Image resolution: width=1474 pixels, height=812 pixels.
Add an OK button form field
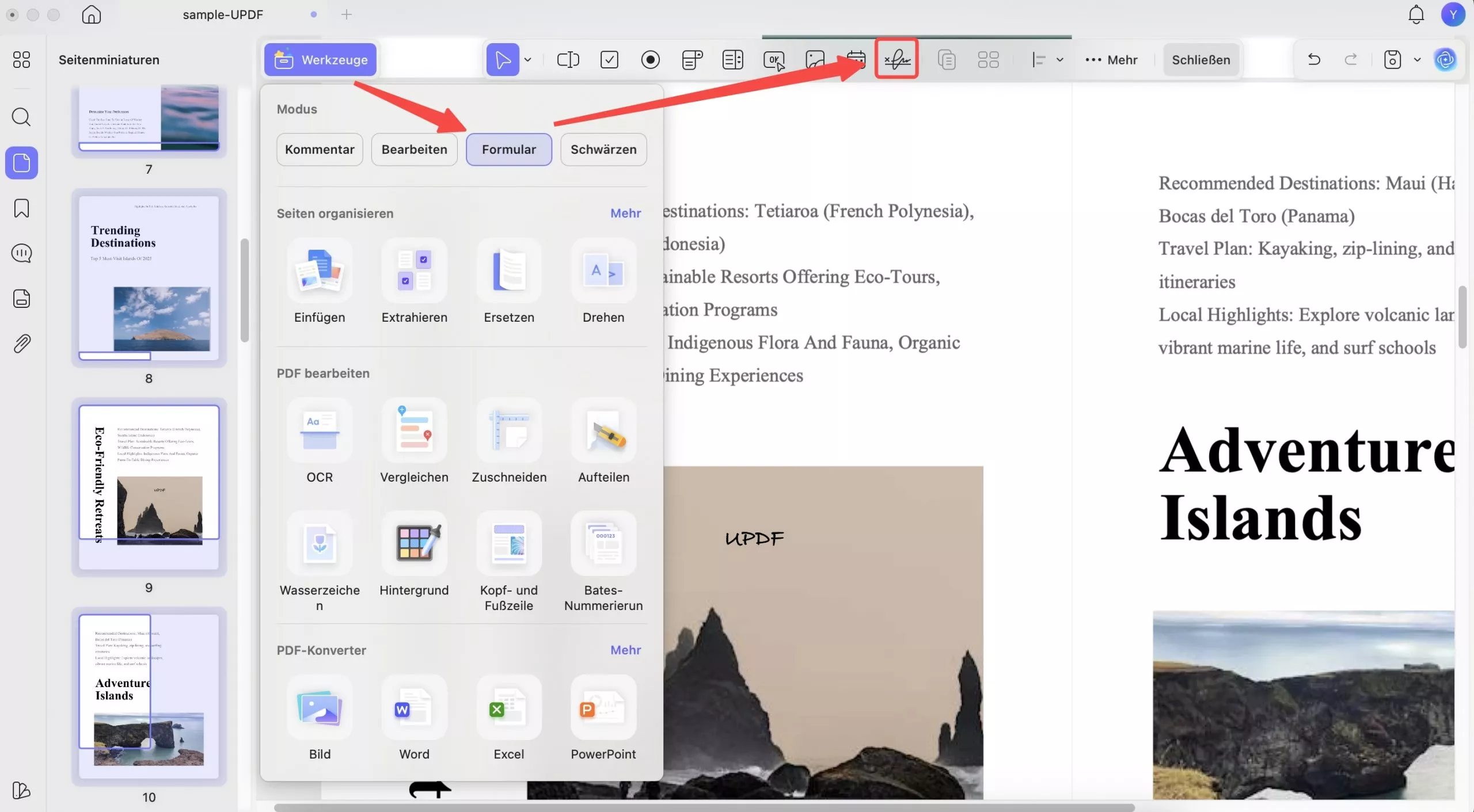774,60
